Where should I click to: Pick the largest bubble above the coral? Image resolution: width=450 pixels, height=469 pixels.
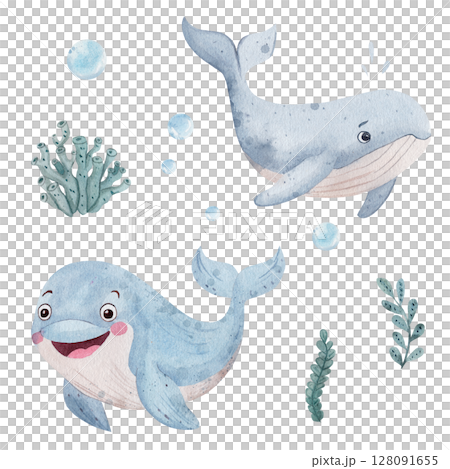(x=87, y=59)
